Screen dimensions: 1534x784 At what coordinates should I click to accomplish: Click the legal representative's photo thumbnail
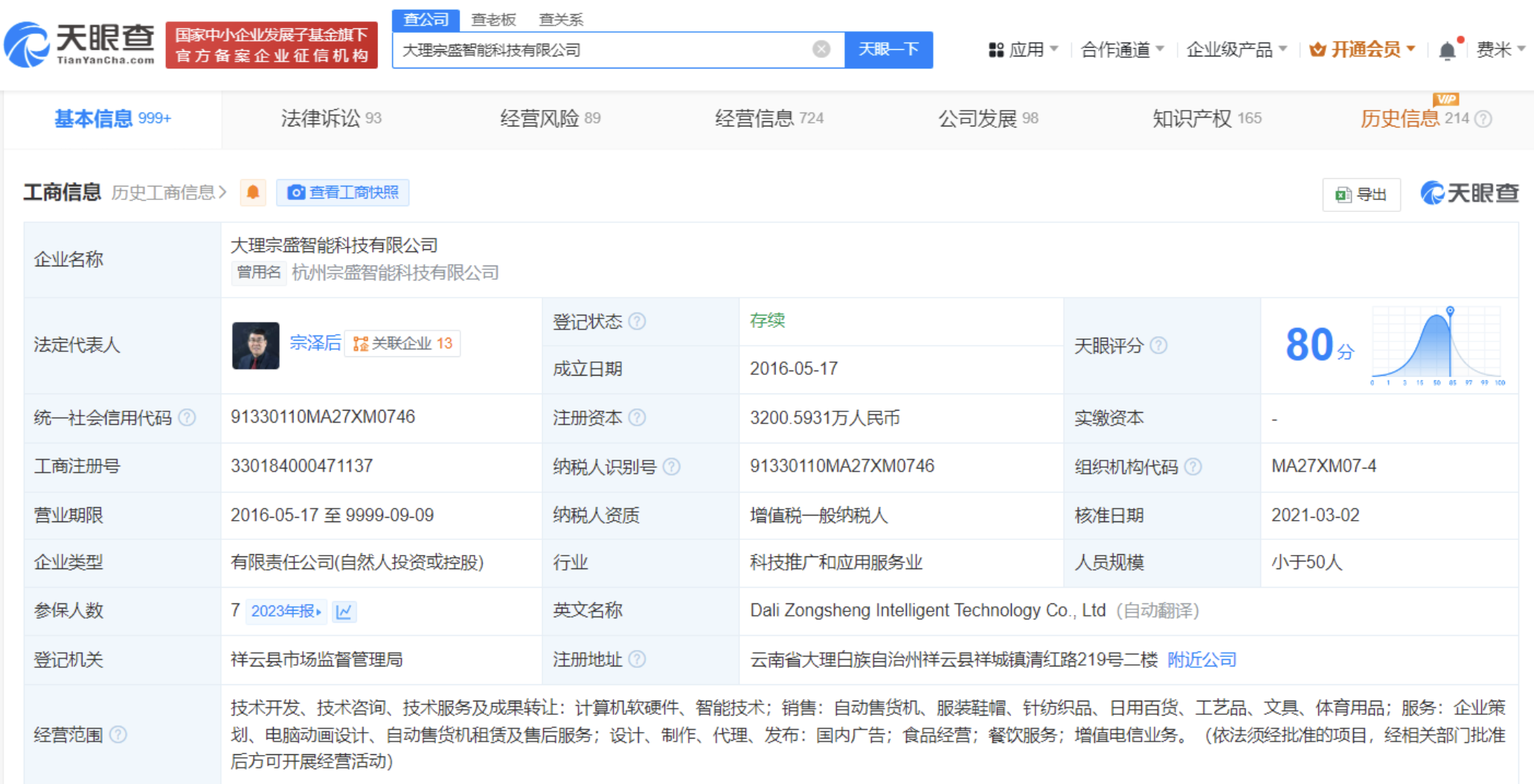pyautogui.click(x=255, y=345)
